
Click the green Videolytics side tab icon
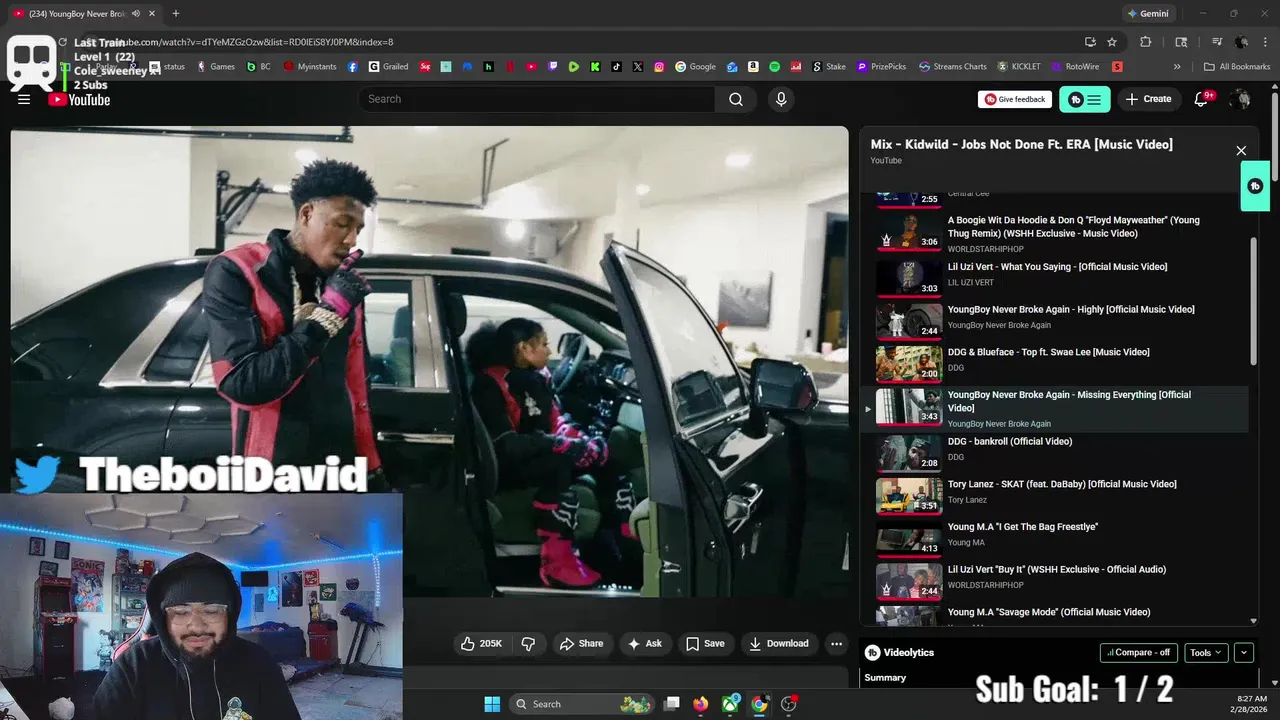pos(1255,187)
